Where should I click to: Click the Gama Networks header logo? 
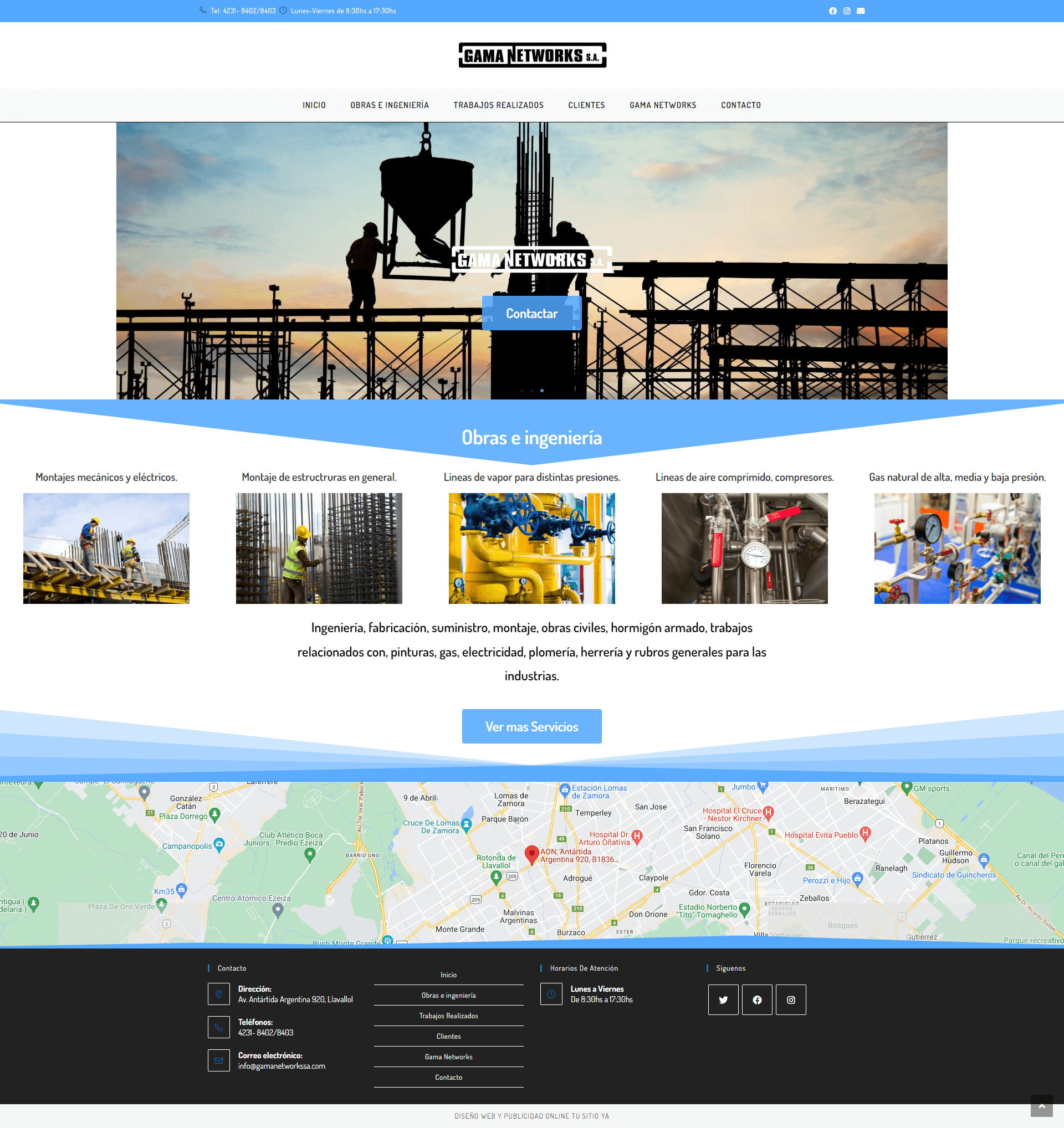pos(533,55)
